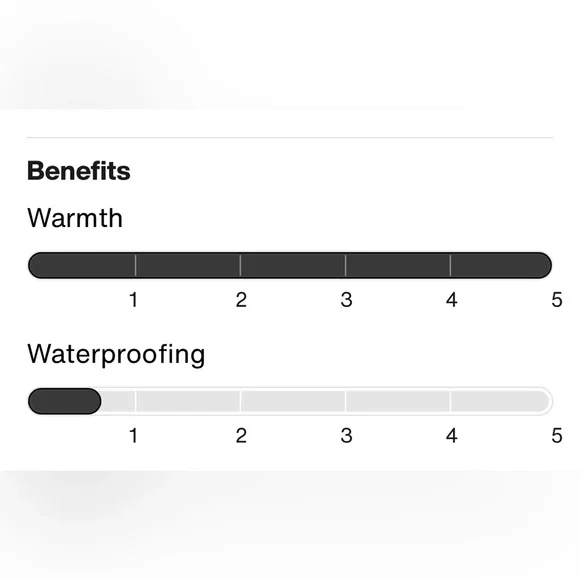Click number 1 under Warmth scale
The width and height of the screenshot is (580, 580).
pos(134,300)
